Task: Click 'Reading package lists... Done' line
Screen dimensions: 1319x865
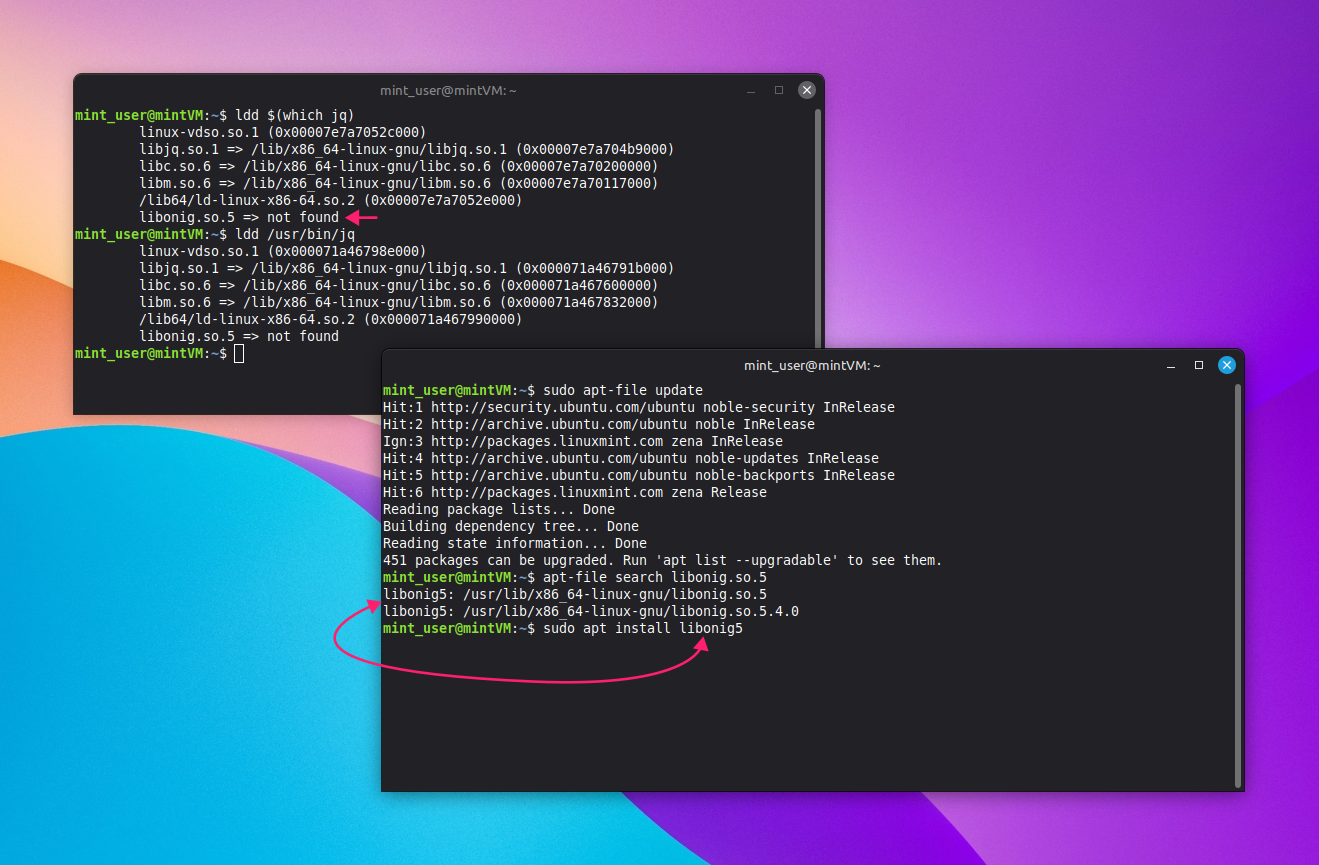Action: tap(499, 509)
